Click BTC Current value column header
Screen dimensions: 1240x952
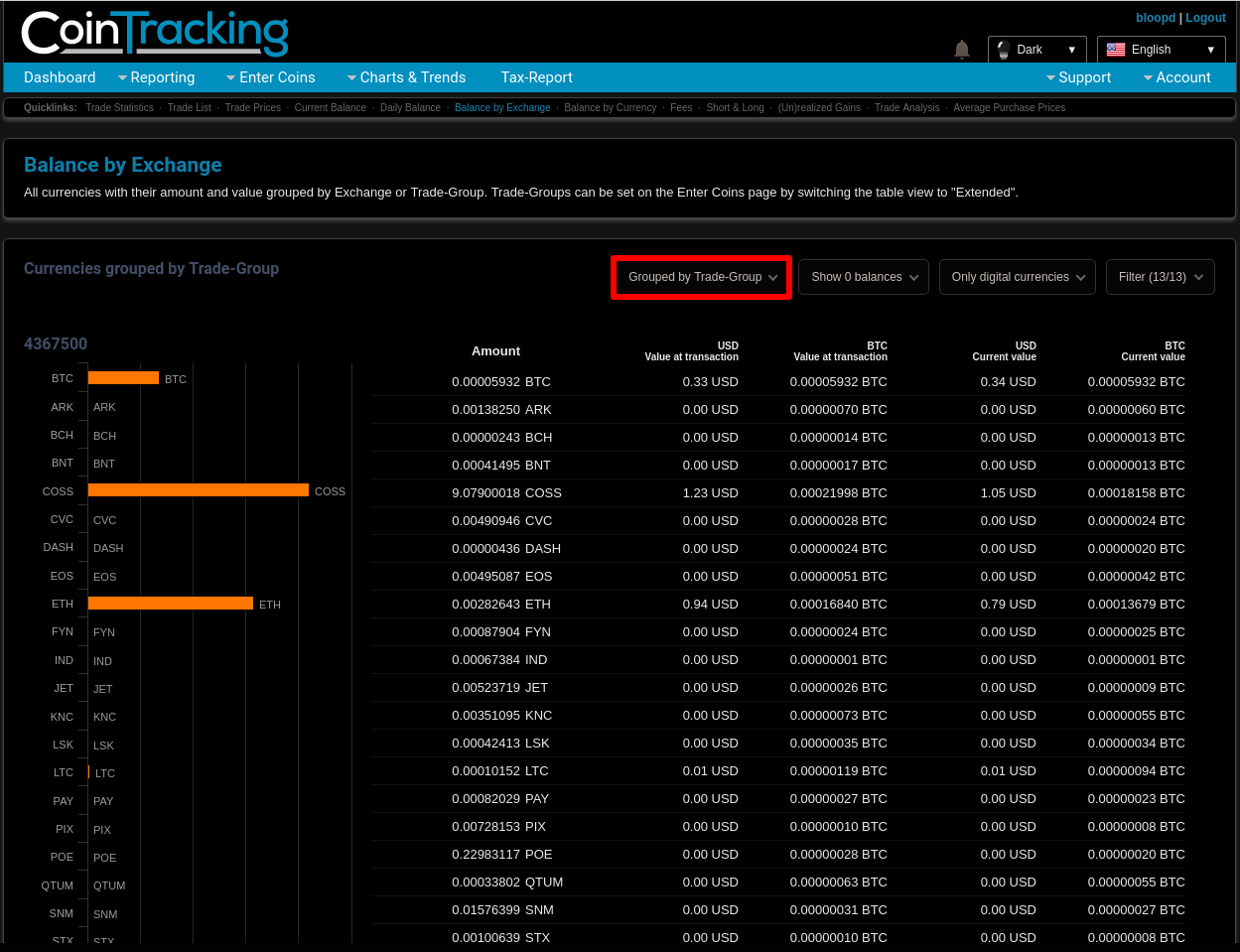1154,351
